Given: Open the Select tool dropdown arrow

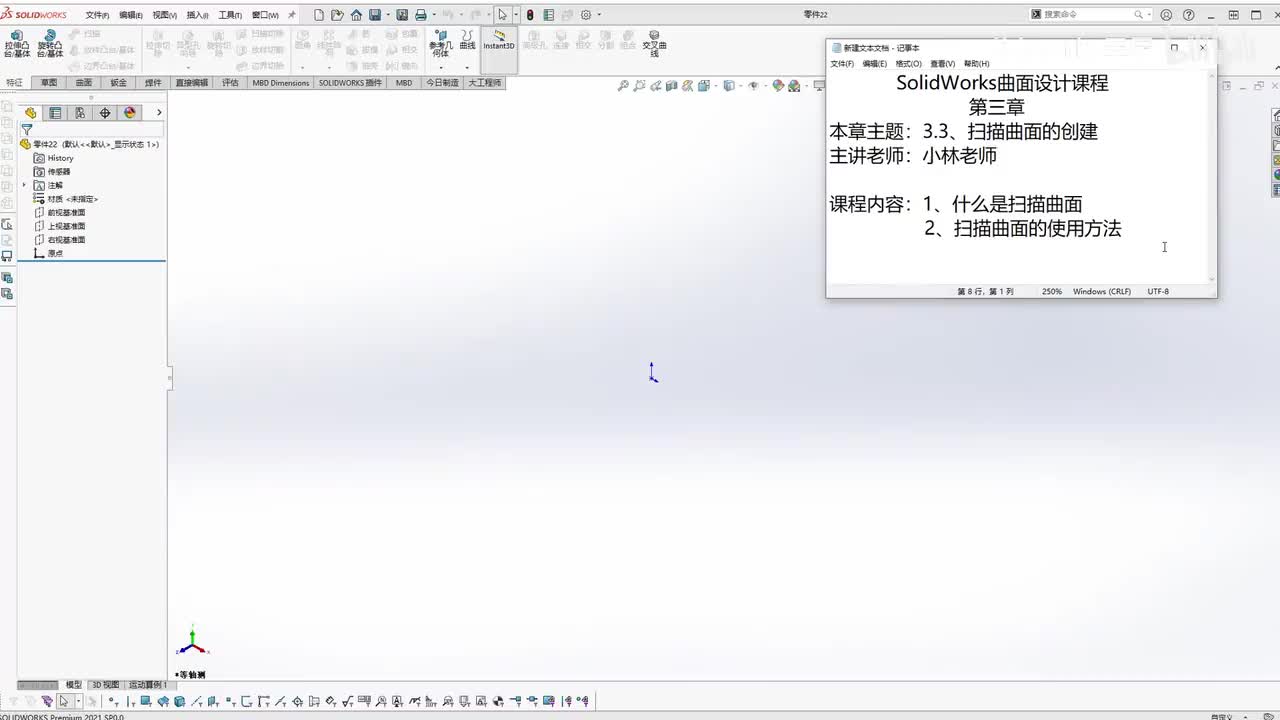Looking at the screenshot, I should pos(515,15).
